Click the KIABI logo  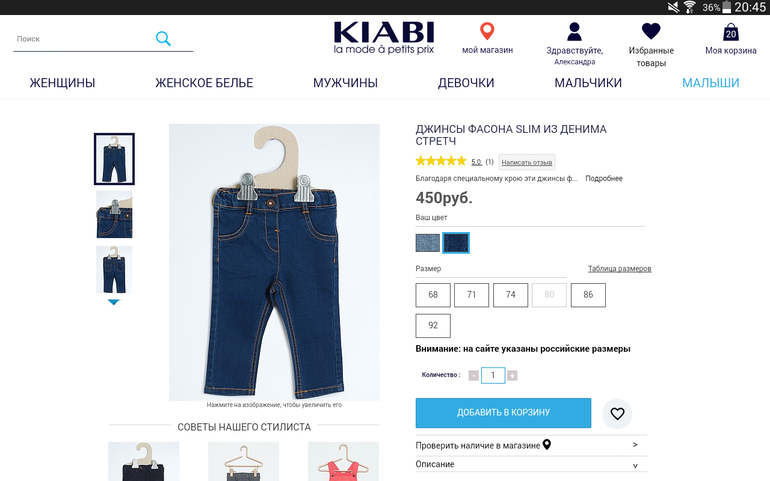point(384,37)
